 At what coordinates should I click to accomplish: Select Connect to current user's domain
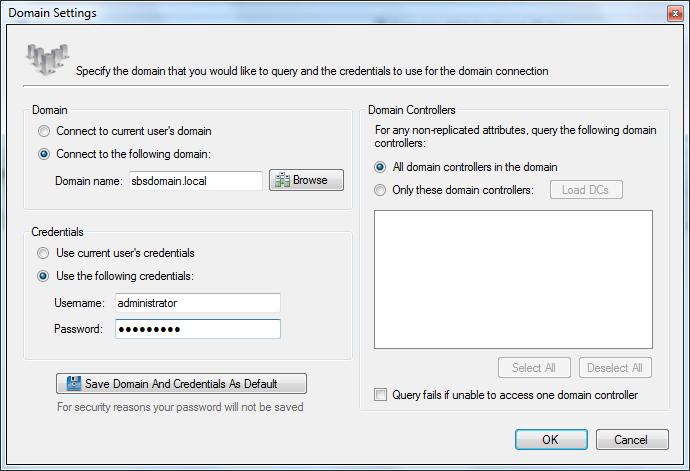point(43,131)
